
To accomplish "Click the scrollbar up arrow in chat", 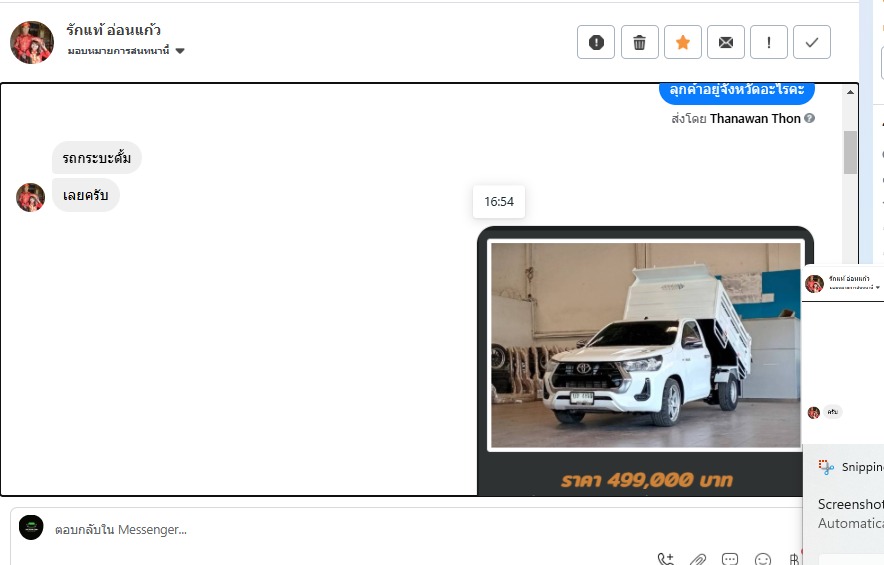I will point(851,93).
